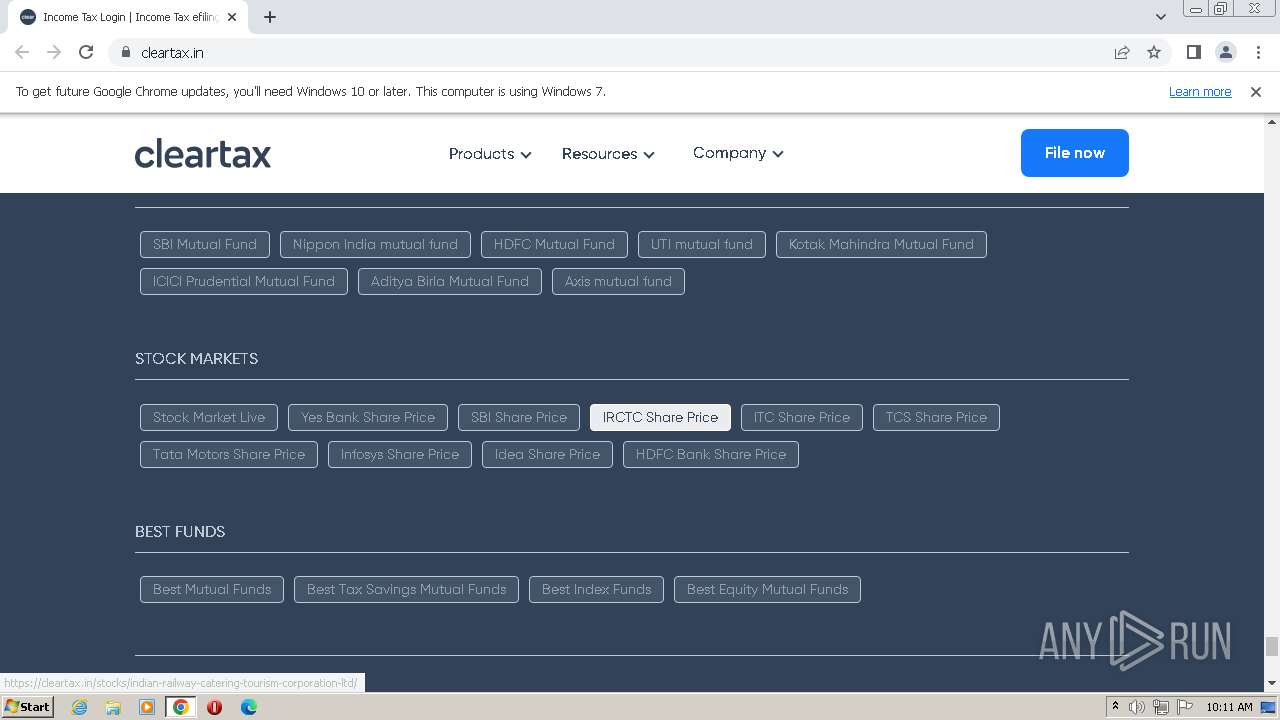Open Best Equity Mutual Funds link
Image resolution: width=1280 pixels, height=720 pixels.
point(767,589)
